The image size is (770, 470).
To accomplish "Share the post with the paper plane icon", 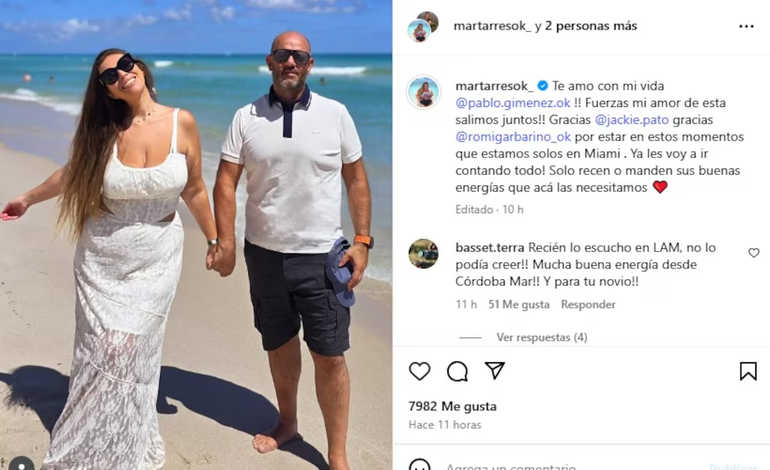I will (x=495, y=370).
